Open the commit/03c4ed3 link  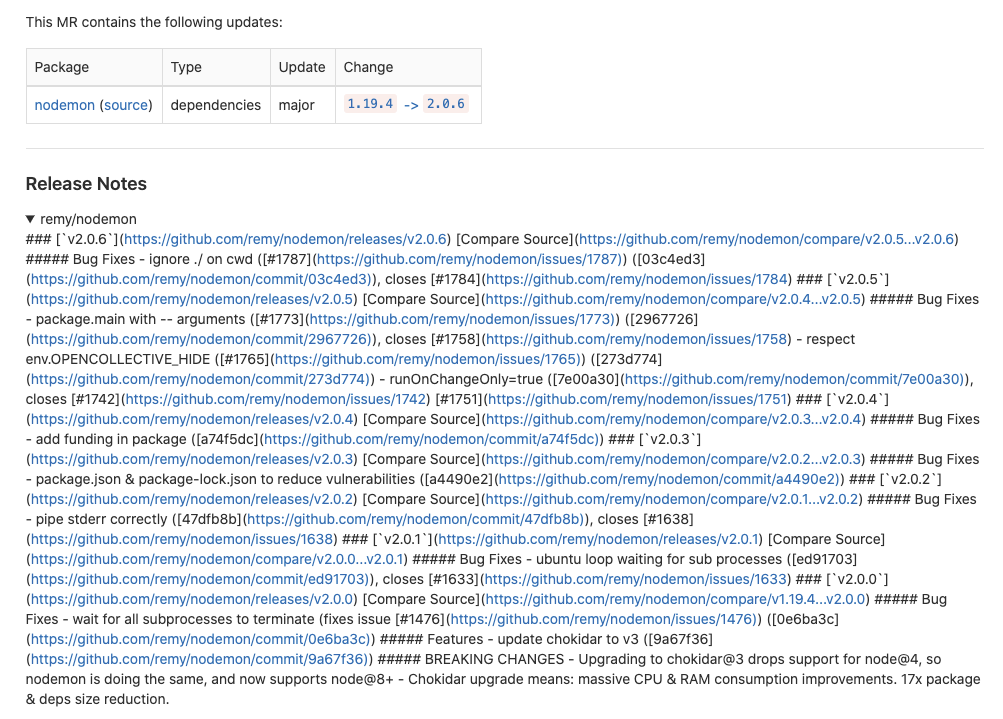(x=200, y=279)
